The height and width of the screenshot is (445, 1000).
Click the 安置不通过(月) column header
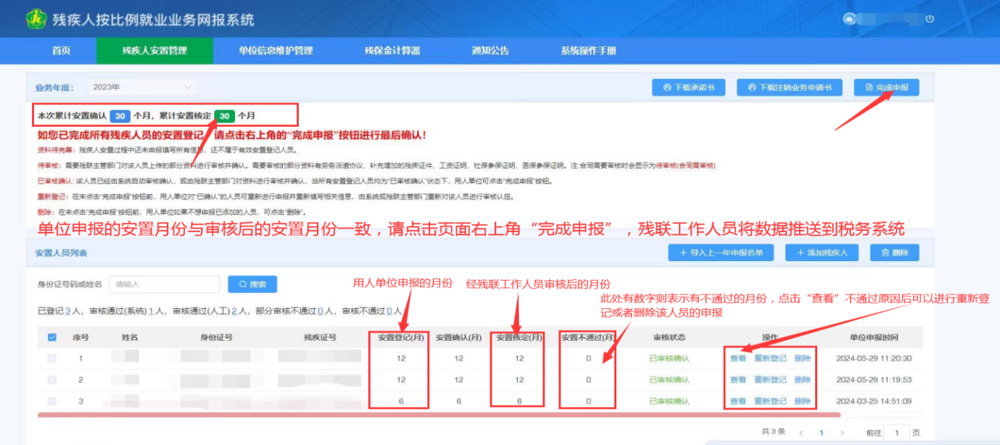(x=588, y=337)
